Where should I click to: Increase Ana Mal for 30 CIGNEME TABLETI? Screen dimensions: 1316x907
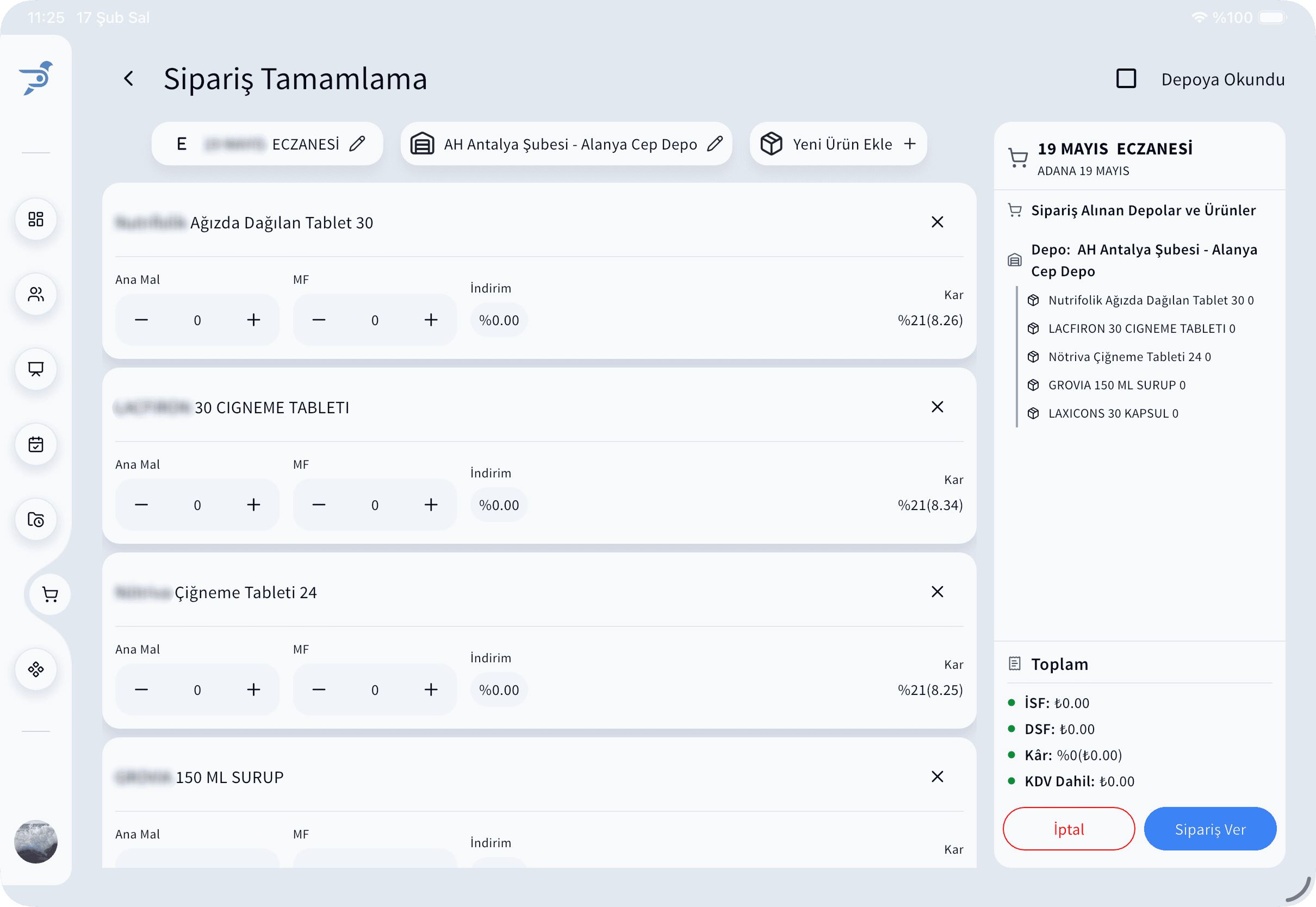pyautogui.click(x=253, y=505)
